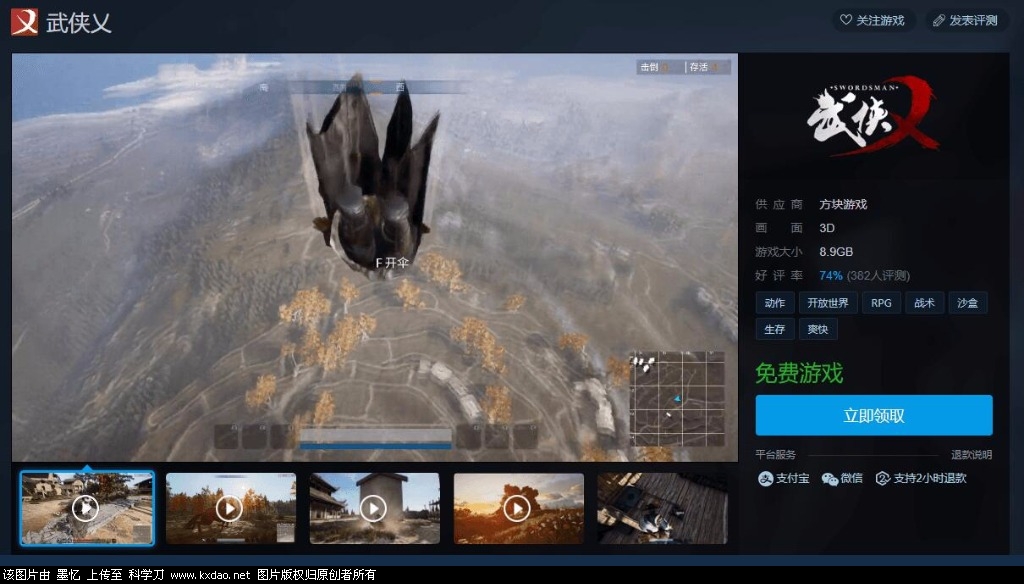The image size is (1024, 584).
Task: Play the fourth sunset video thumbnail
Action: tap(517, 509)
